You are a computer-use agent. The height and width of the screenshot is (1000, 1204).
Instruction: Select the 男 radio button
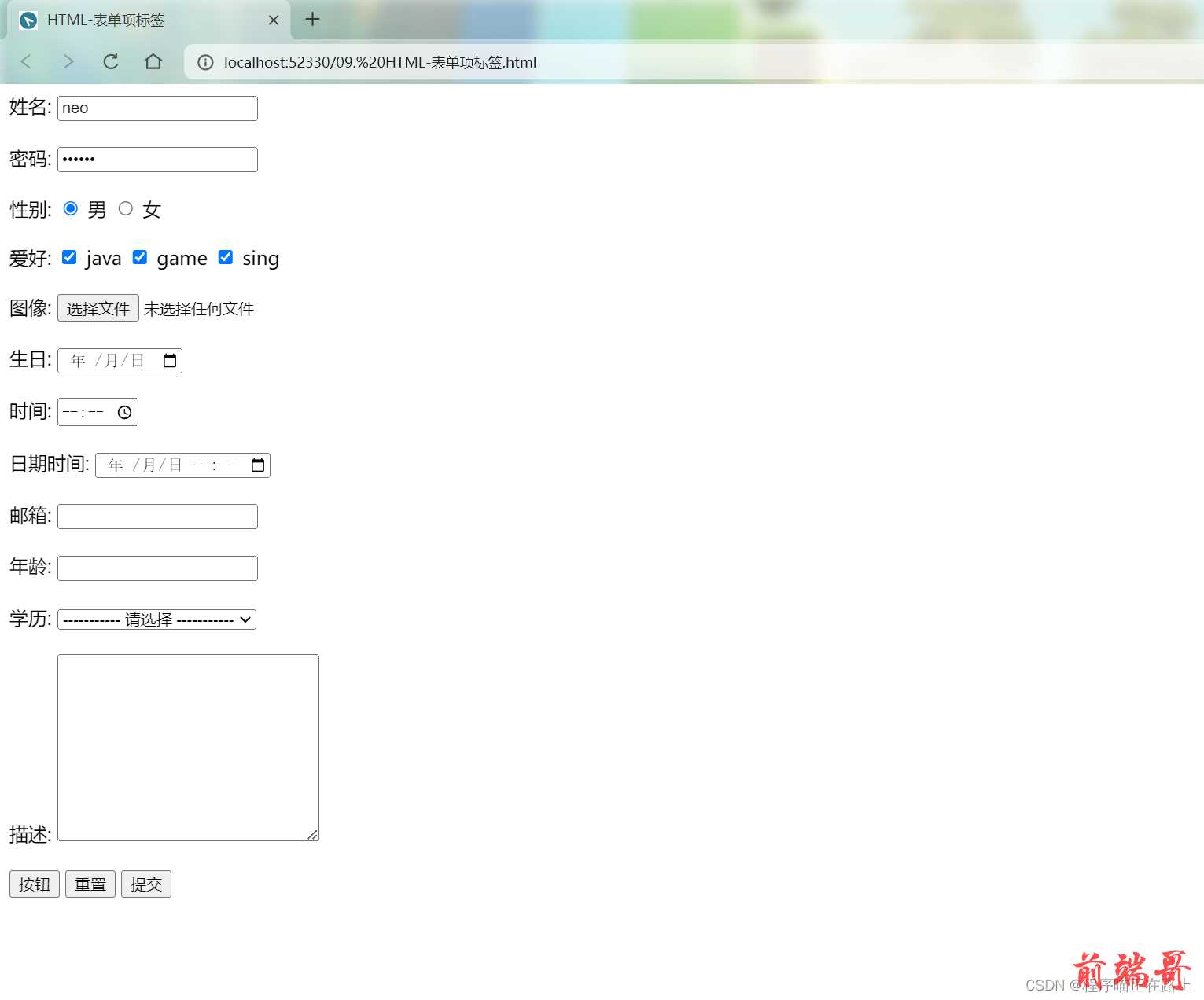71,208
